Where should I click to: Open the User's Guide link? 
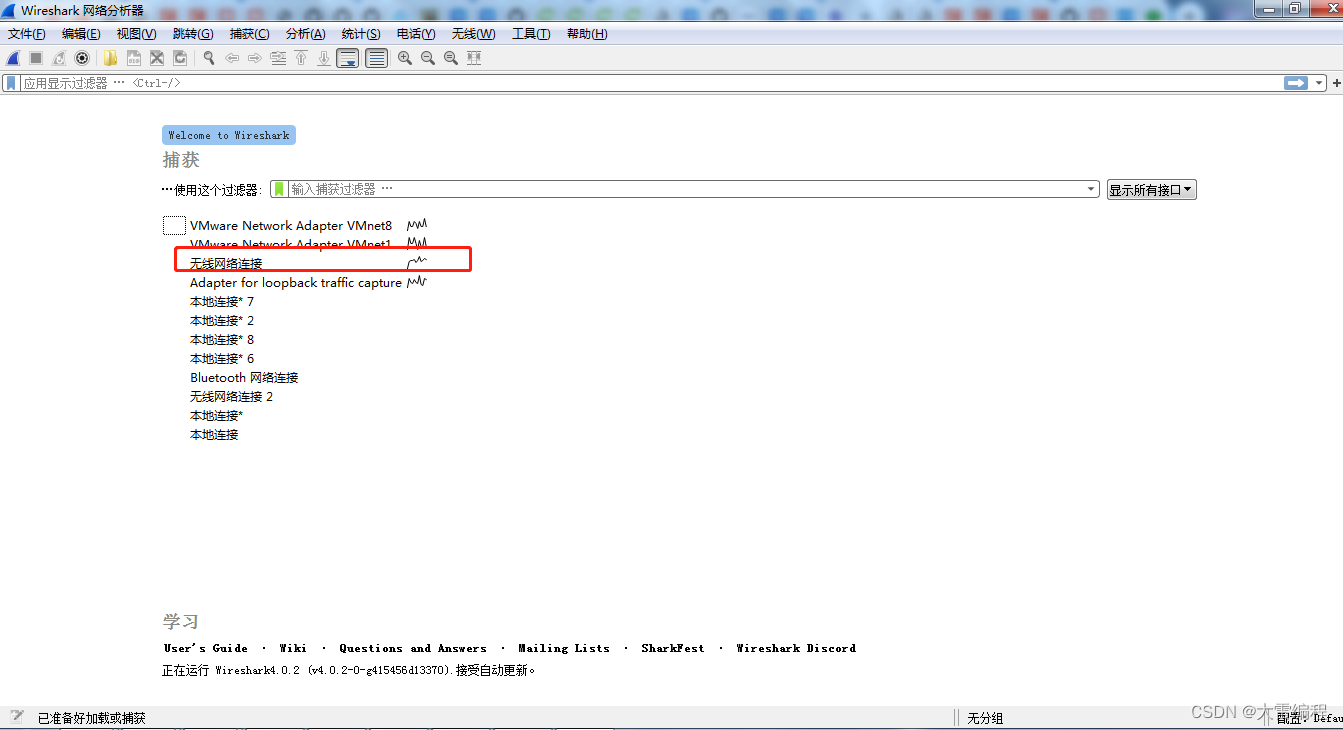pyautogui.click(x=206, y=648)
